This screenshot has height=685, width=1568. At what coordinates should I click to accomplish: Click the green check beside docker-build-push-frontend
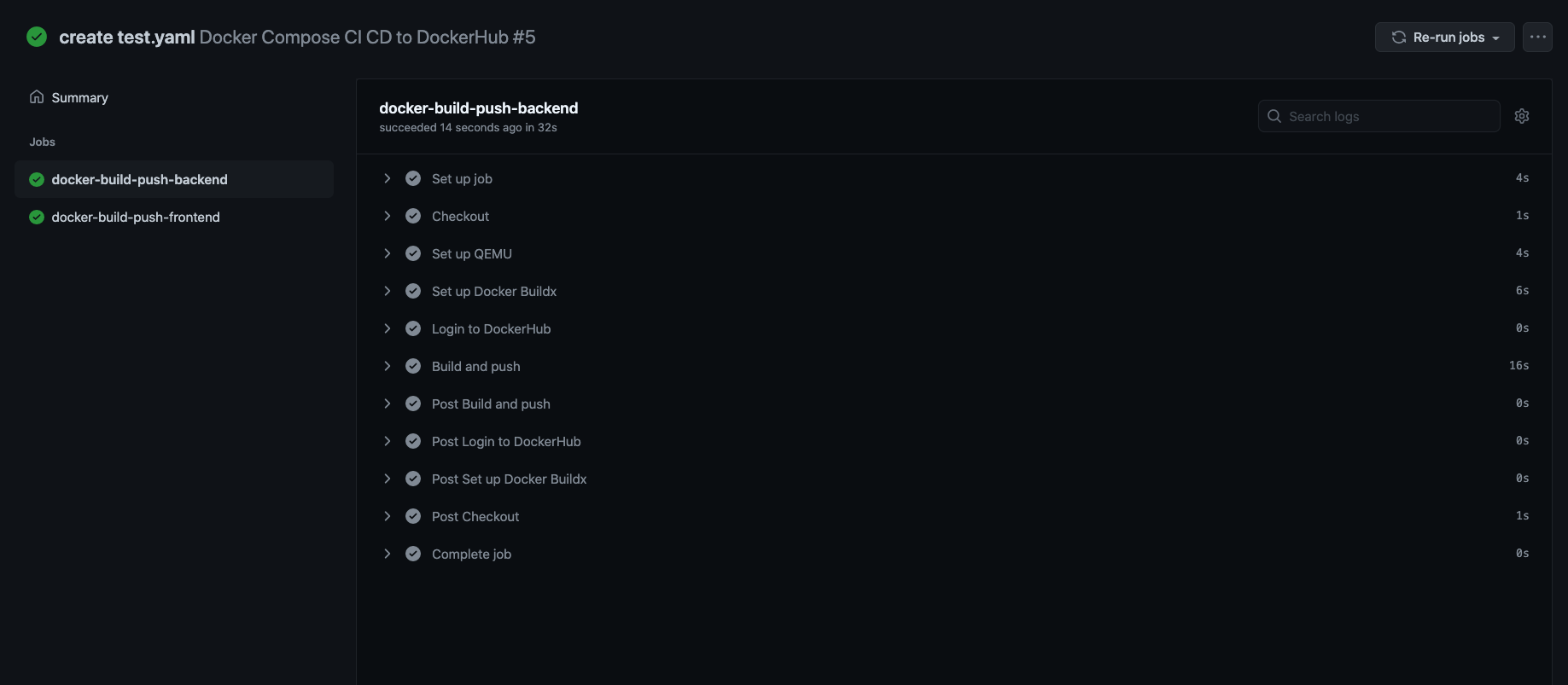point(37,217)
